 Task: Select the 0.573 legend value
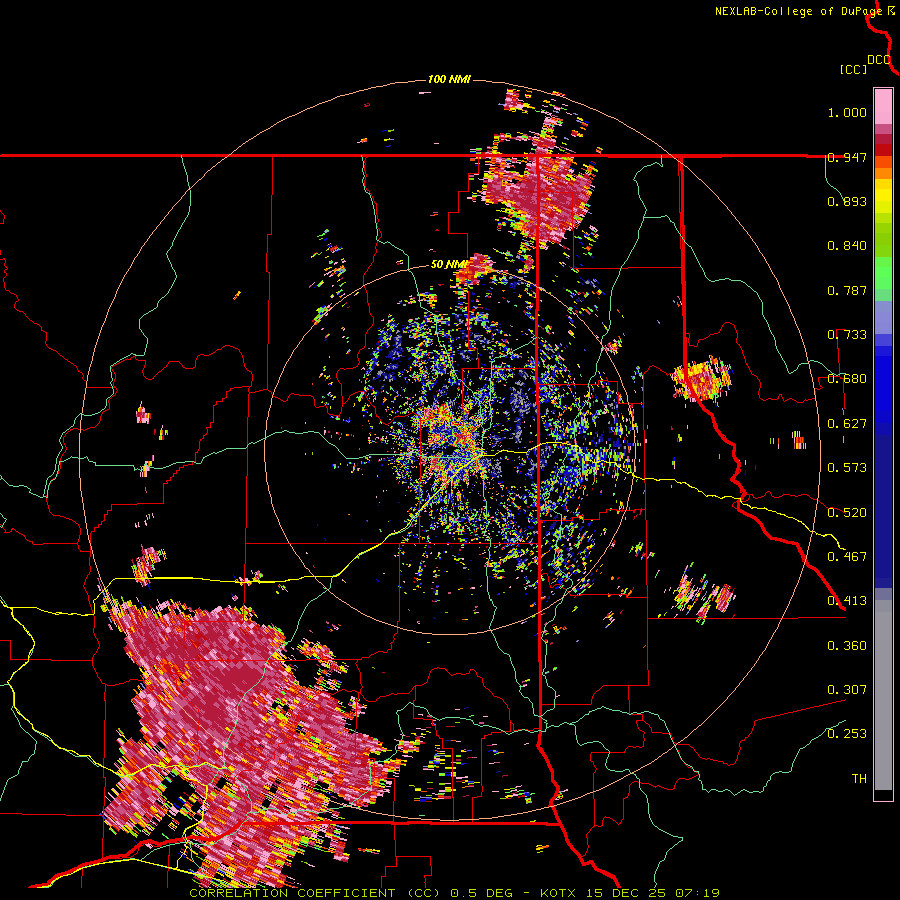coord(847,468)
